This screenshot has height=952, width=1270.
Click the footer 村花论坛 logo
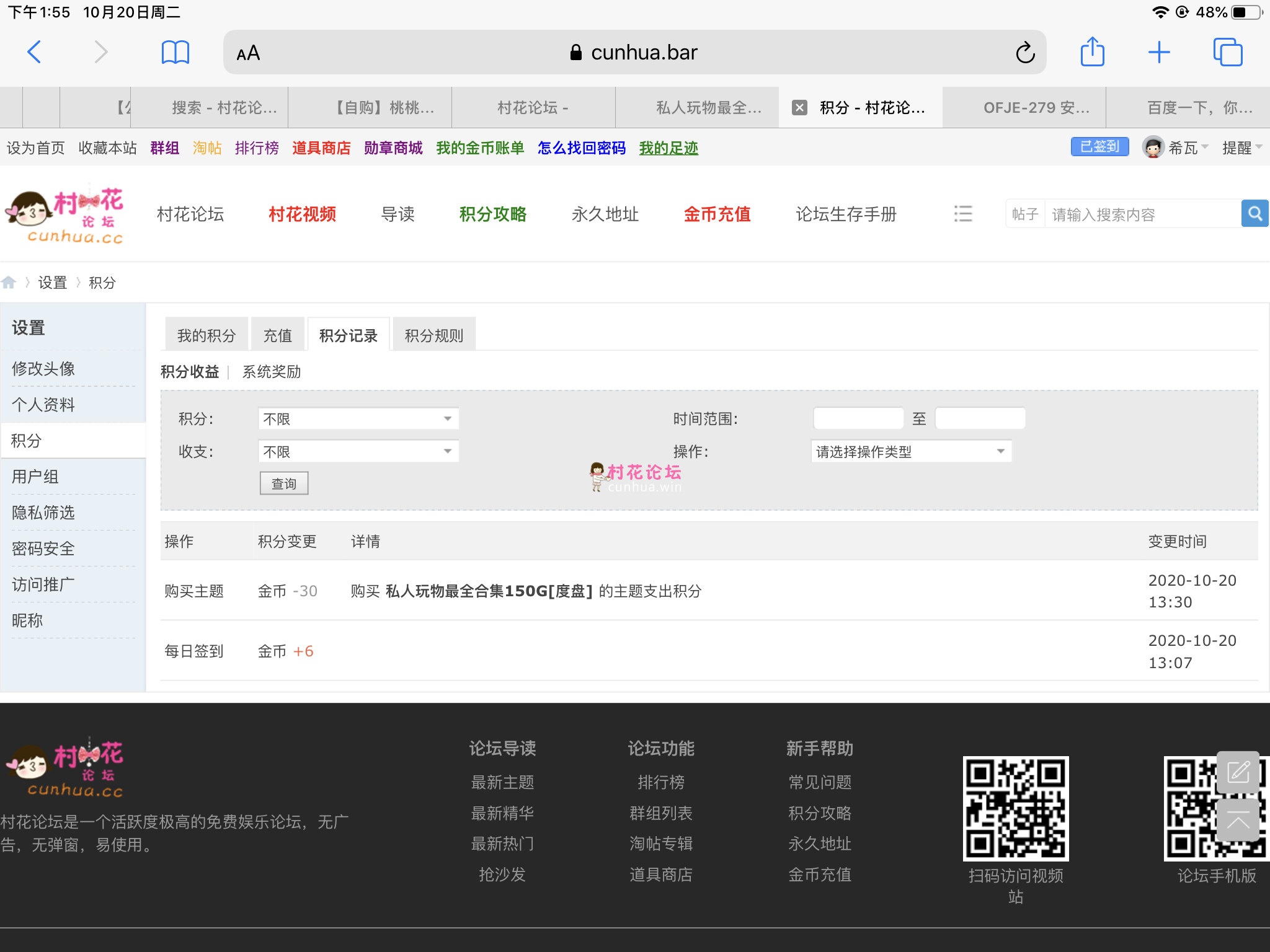click(x=64, y=769)
